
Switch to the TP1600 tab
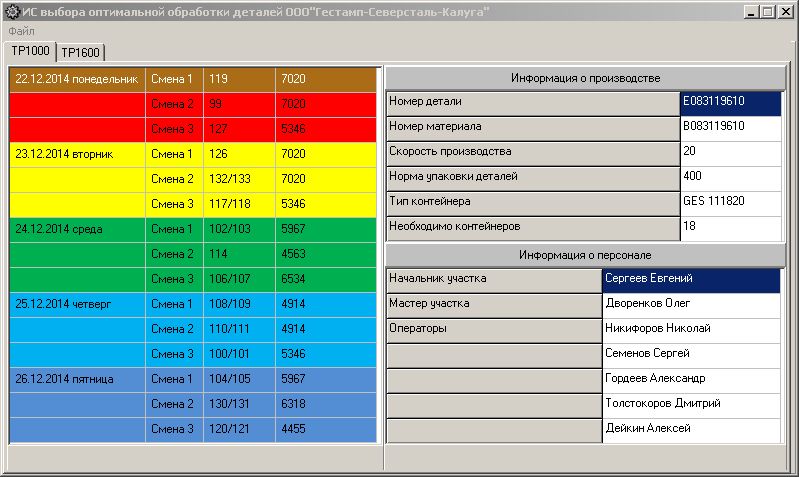coord(81,52)
